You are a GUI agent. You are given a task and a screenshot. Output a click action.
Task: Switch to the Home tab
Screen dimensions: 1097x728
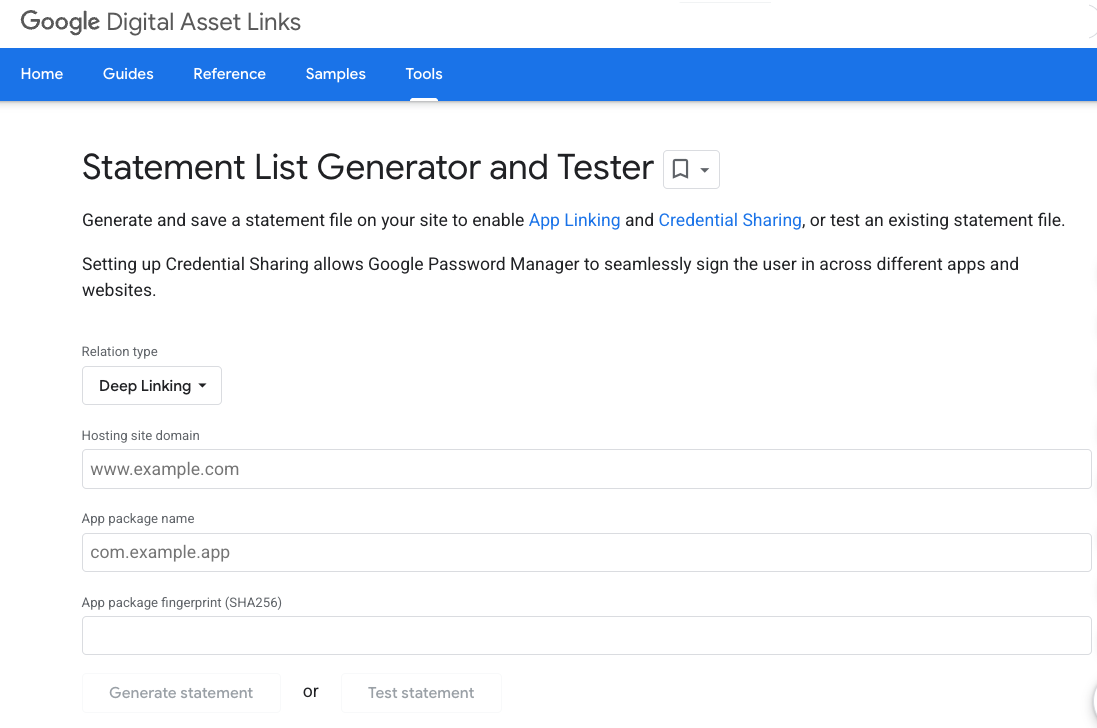pos(41,73)
